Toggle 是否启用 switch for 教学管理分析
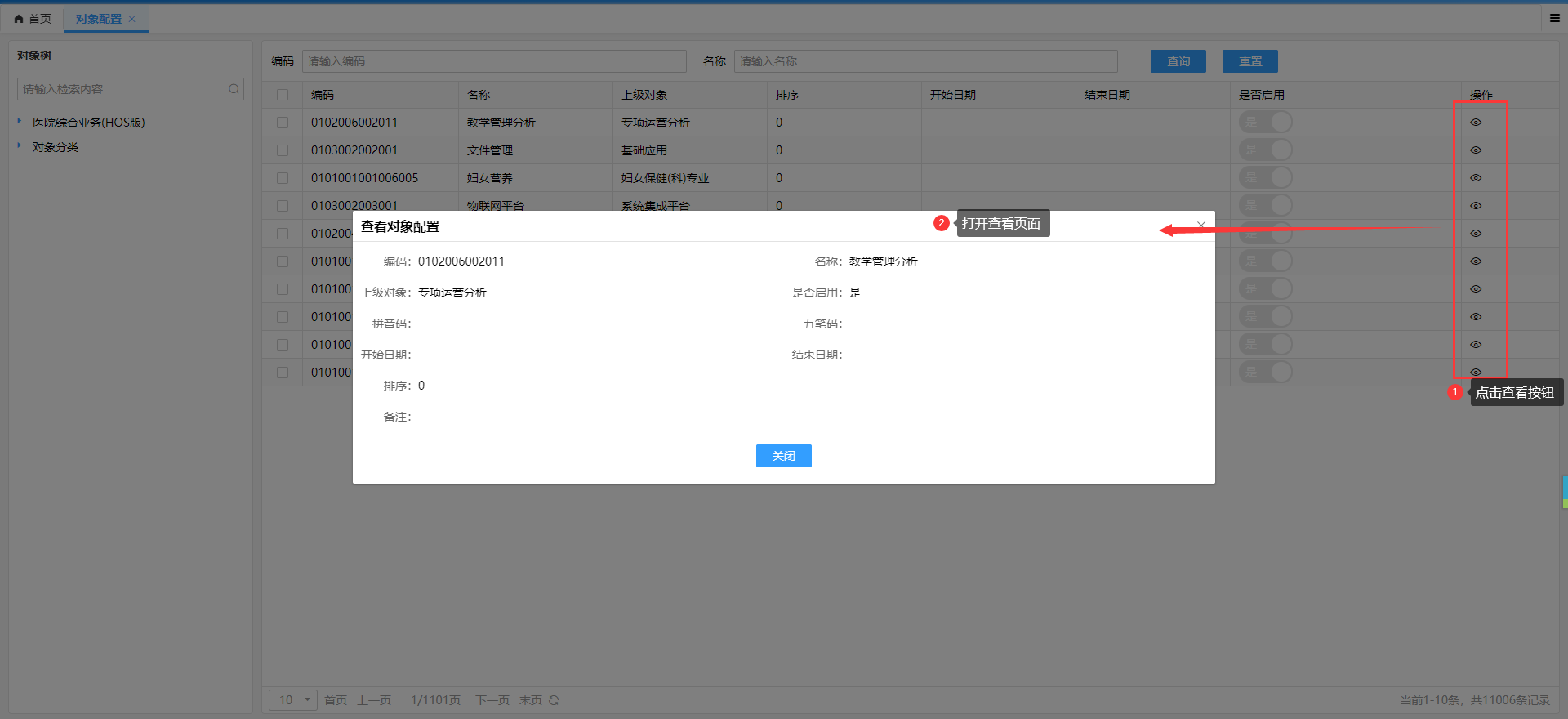Screen dimensions: 1568x719 click(1265, 123)
